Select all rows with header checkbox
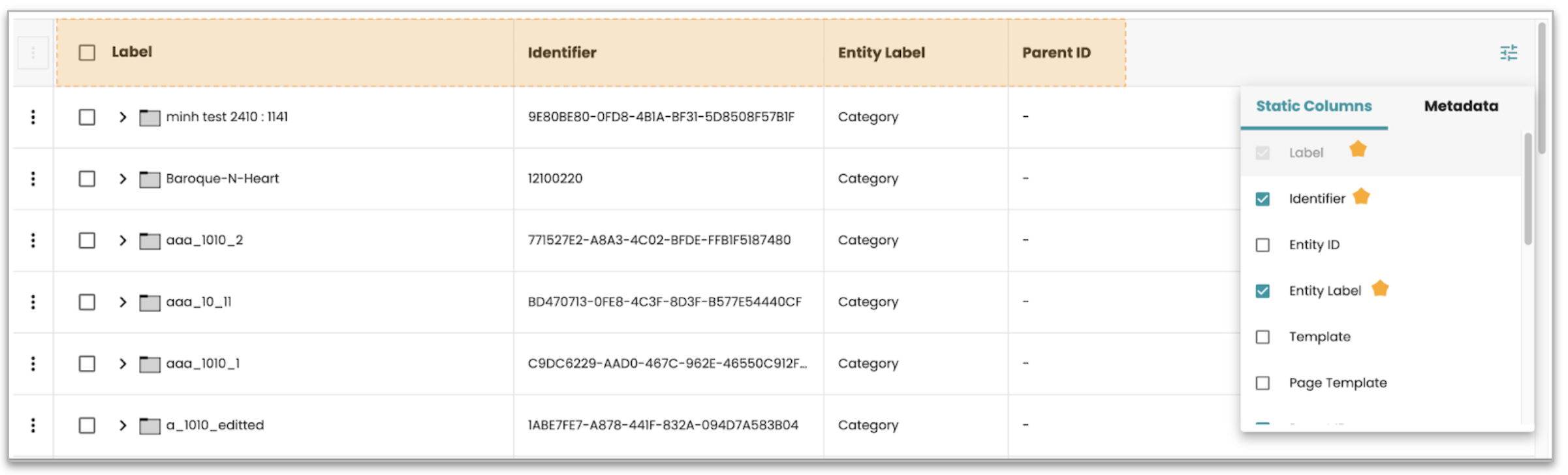The width and height of the screenshot is (1568, 475). pyautogui.click(x=87, y=53)
